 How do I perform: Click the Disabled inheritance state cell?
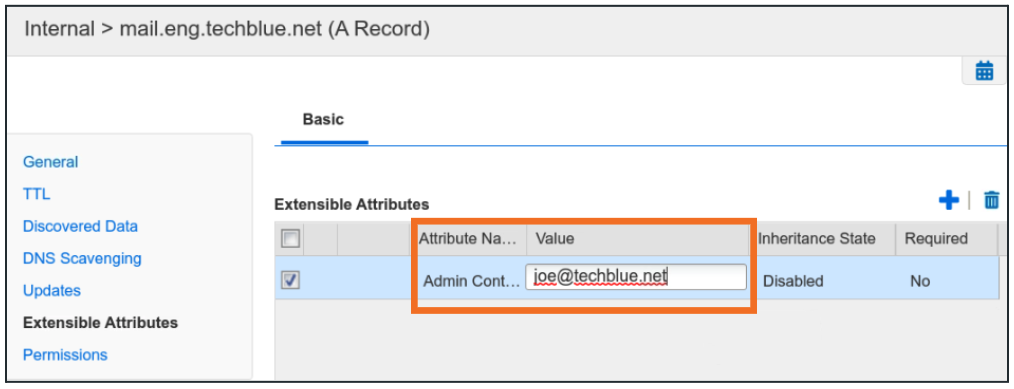[793, 281]
